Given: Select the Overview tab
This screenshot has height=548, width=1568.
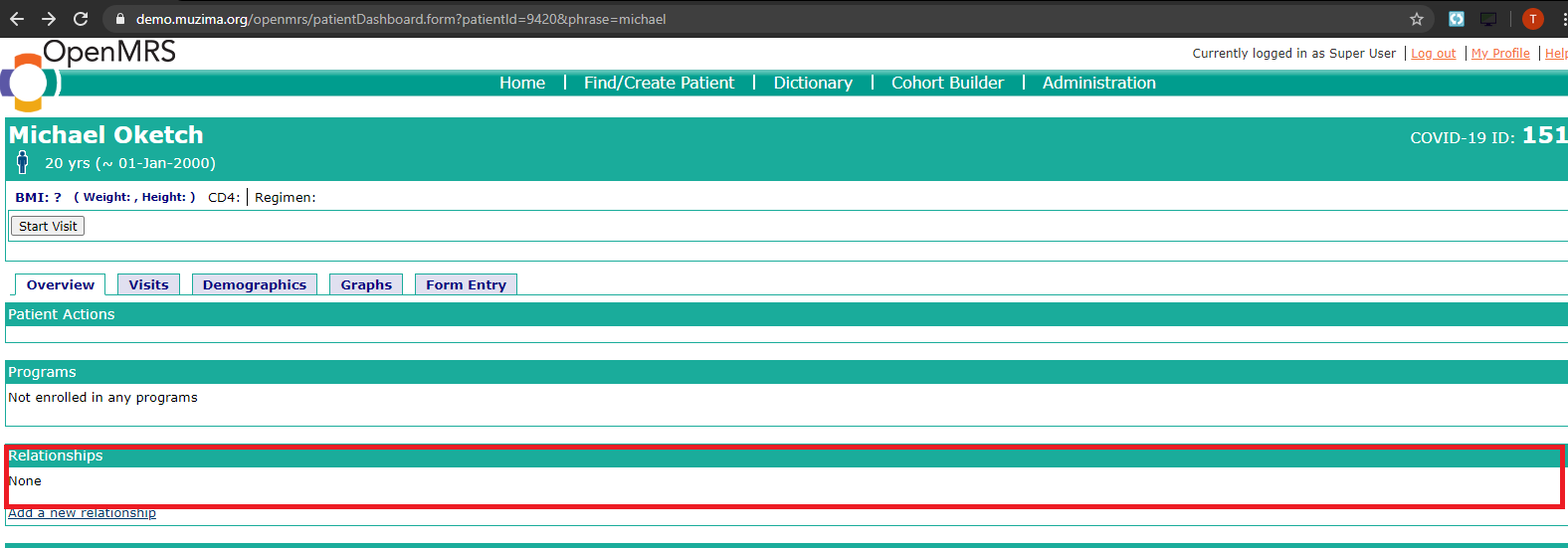Looking at the screenshot, I should tap(61, 284).
